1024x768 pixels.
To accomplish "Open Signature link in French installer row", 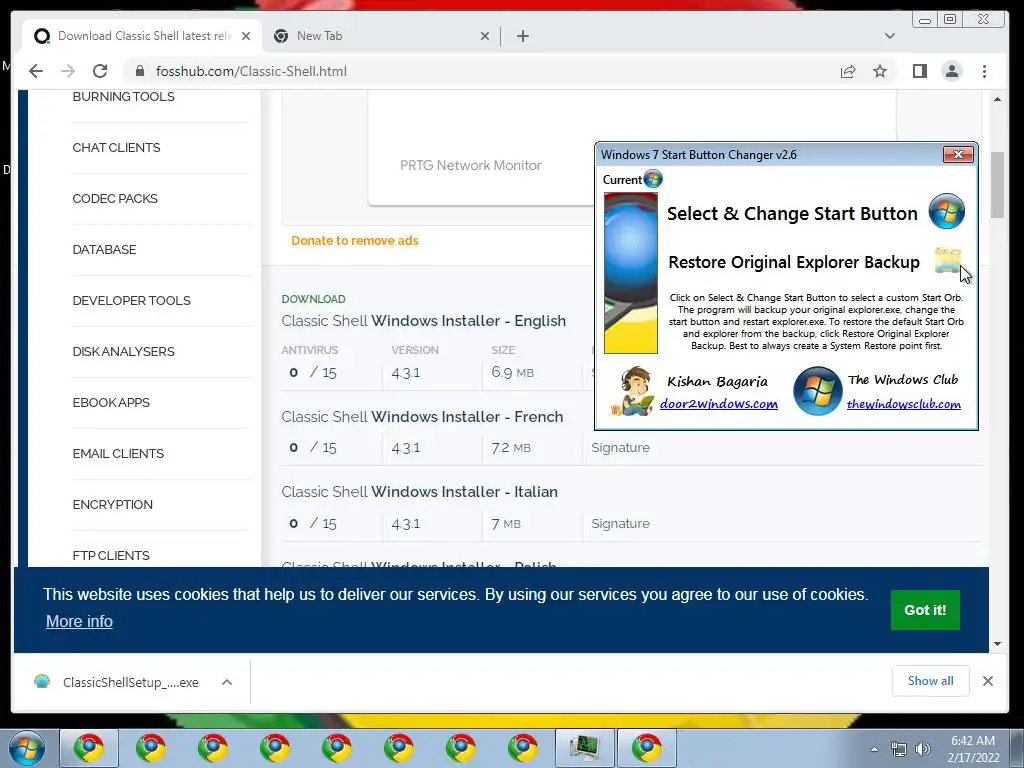I will click(620, 448).
